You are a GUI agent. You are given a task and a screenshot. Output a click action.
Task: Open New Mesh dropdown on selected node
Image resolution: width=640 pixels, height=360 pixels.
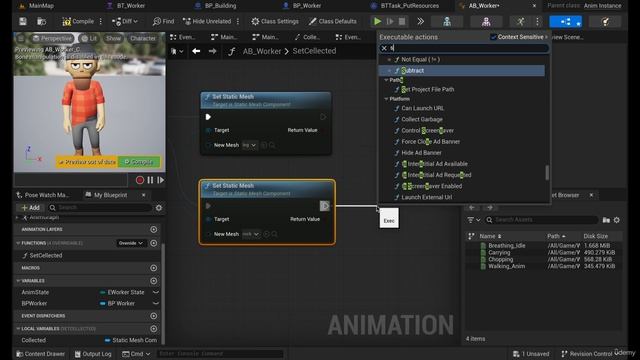coord(251,234)
